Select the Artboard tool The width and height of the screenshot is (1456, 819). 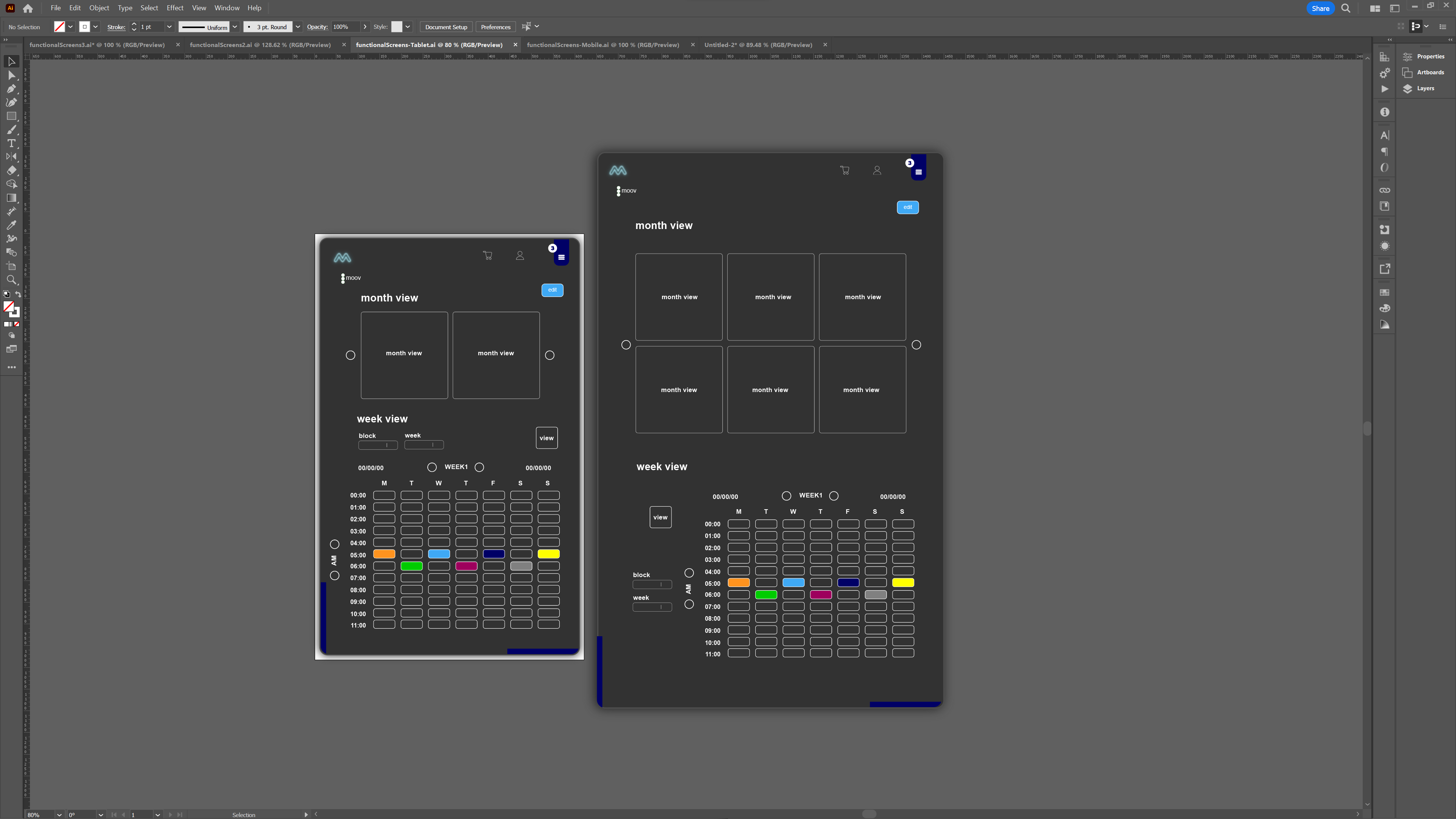coord(11,266)
